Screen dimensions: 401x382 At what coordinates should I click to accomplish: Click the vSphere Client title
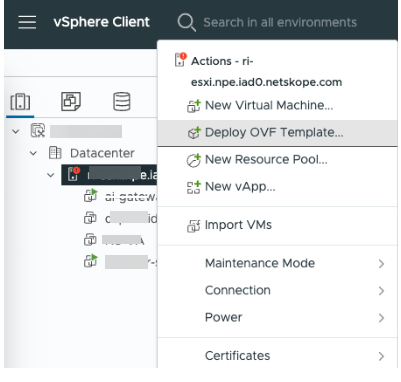[101, 22]
